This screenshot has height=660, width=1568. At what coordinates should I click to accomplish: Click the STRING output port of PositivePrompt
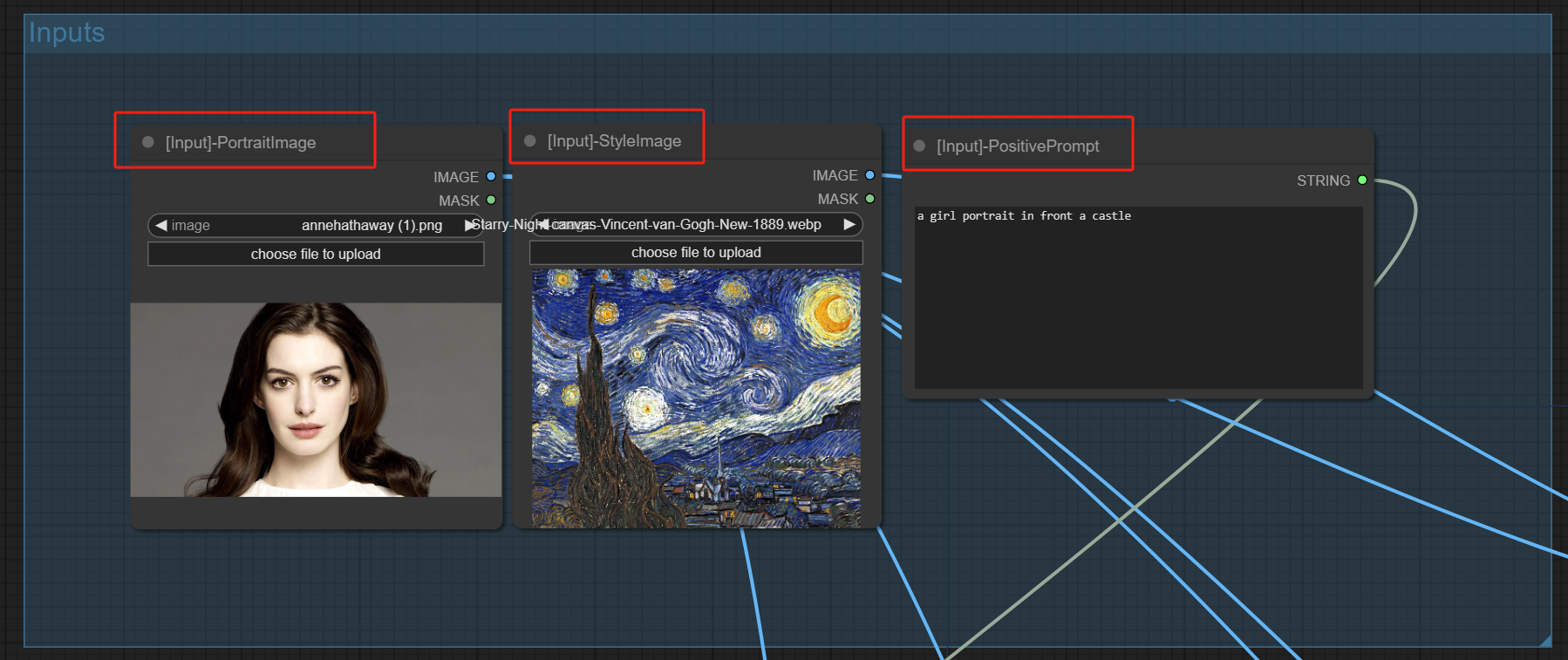click(x=1362, y=180)
